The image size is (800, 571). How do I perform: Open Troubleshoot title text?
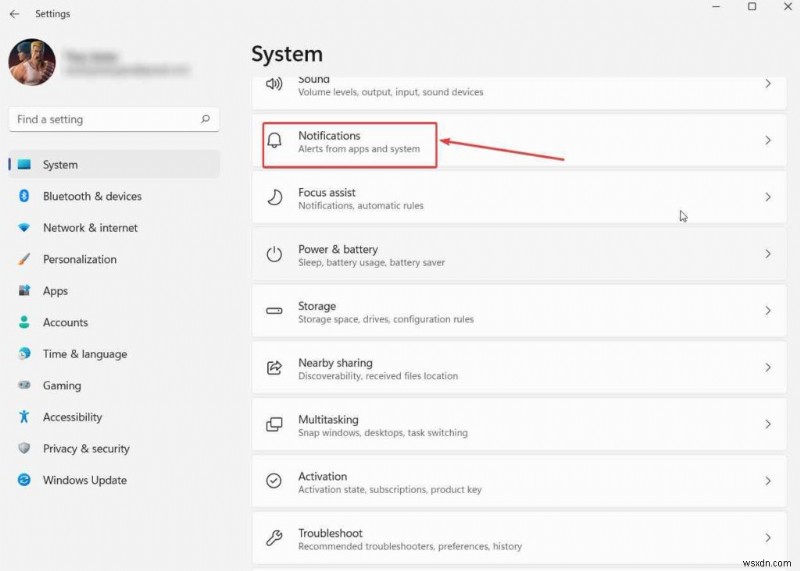point(330,533)
